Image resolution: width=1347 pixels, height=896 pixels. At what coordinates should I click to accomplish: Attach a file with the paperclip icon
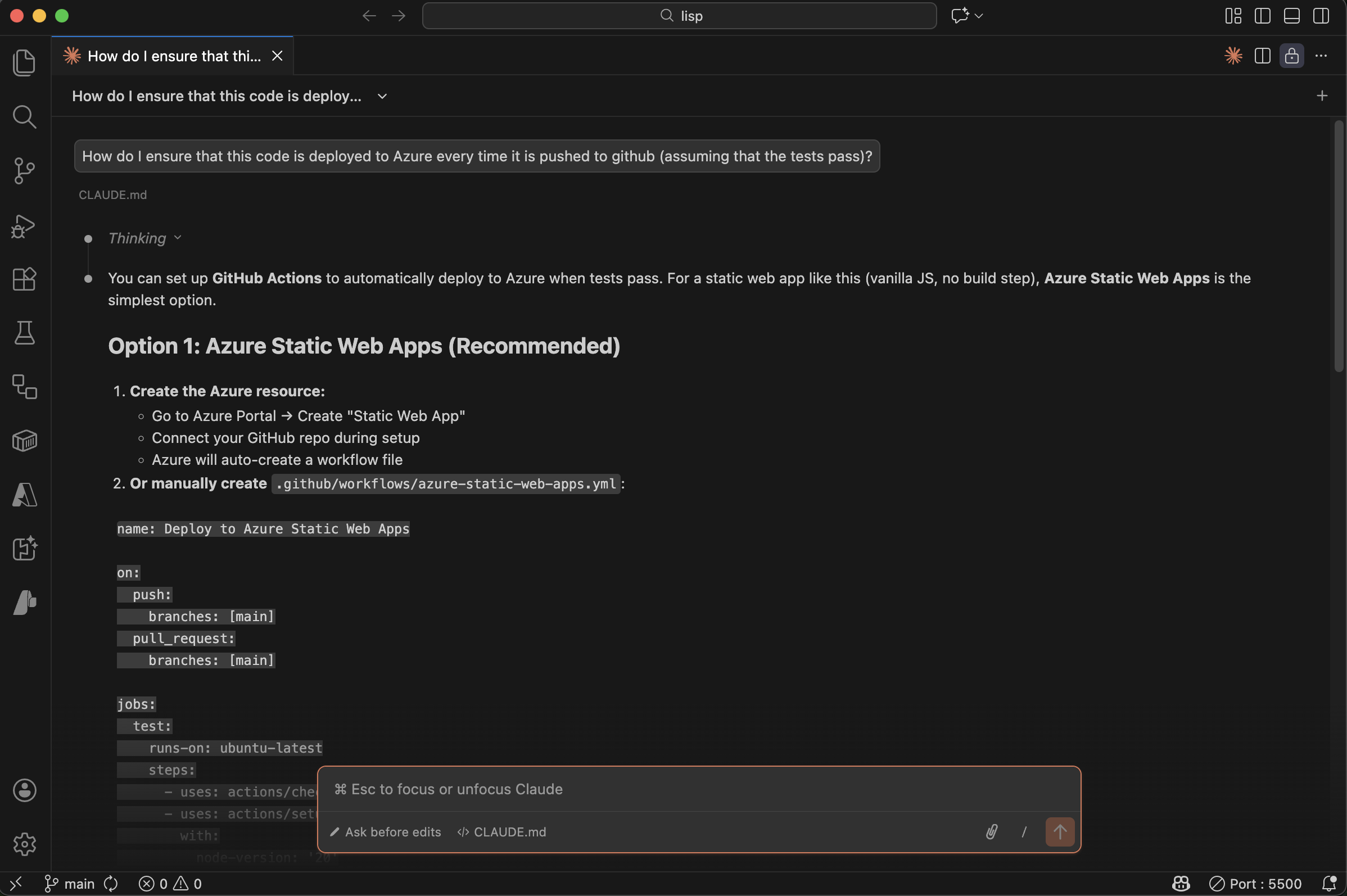tap(992, 832)
